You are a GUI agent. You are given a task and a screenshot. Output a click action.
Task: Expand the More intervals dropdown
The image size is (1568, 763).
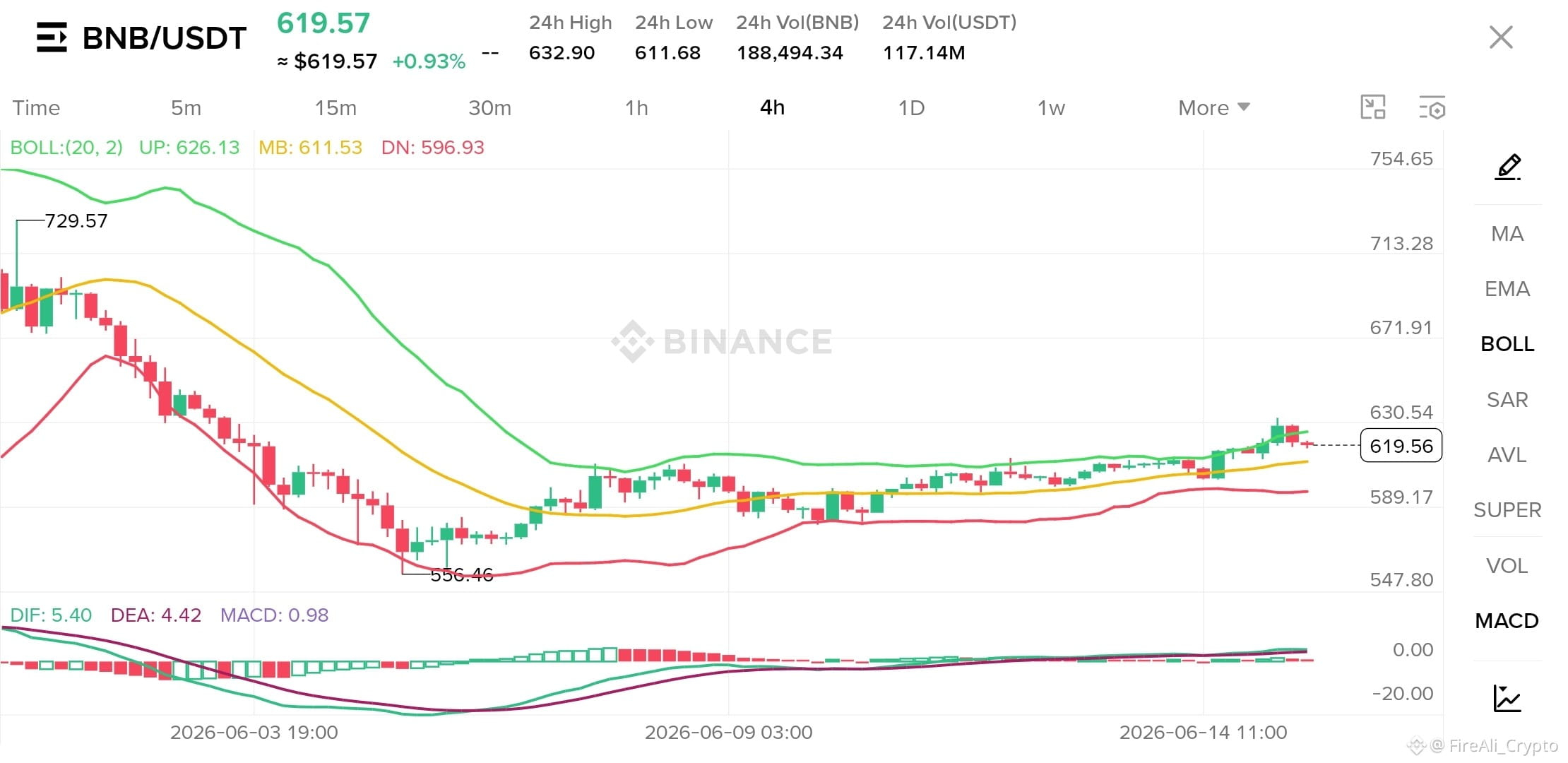coord(1214,107)
